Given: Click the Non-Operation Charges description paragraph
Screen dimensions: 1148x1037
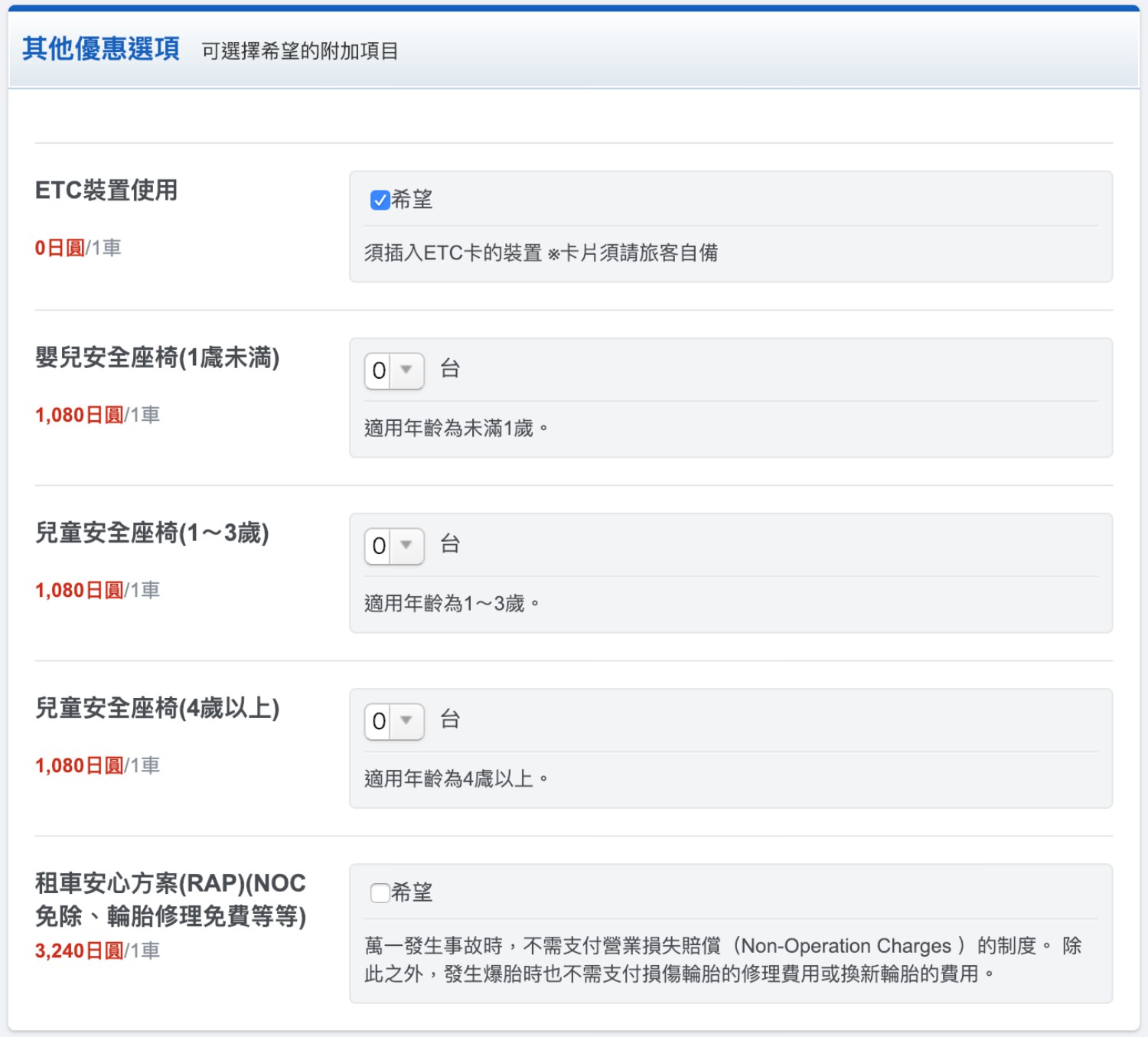Looking at the screenshot, I should click(722, 960).
